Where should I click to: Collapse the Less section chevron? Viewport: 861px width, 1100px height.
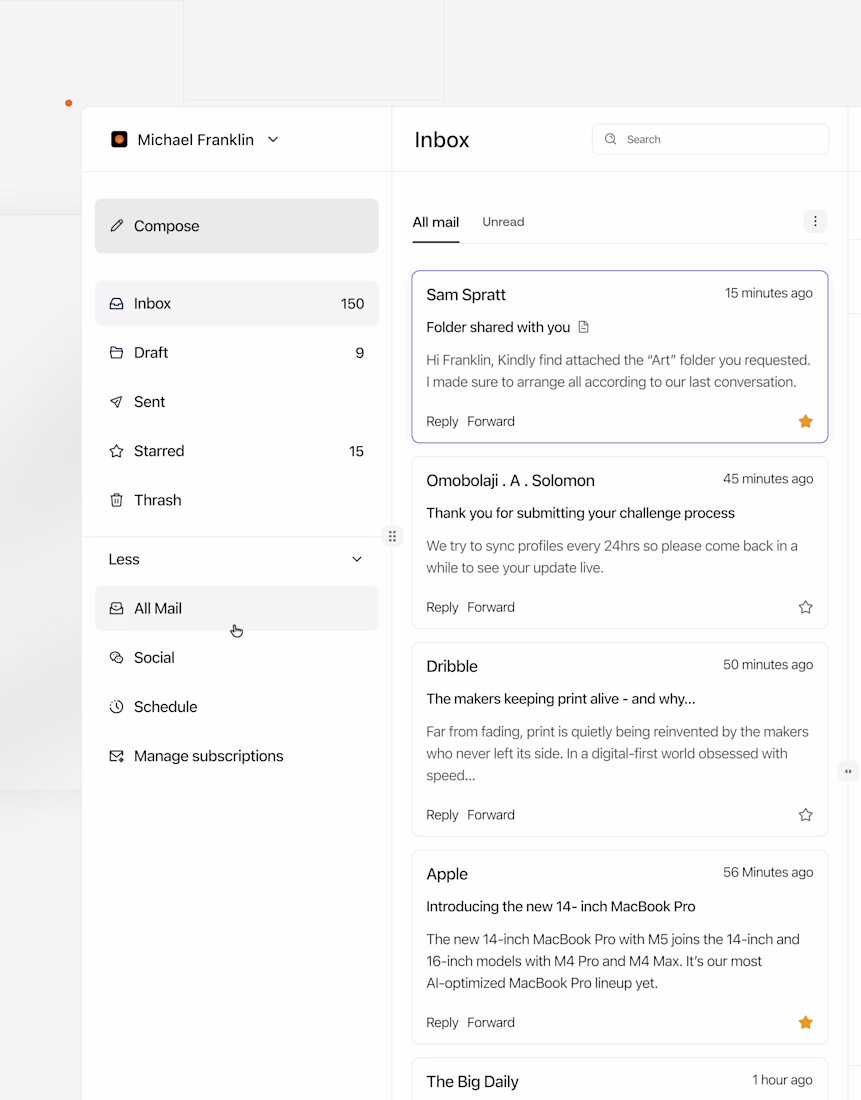point(357,559)
